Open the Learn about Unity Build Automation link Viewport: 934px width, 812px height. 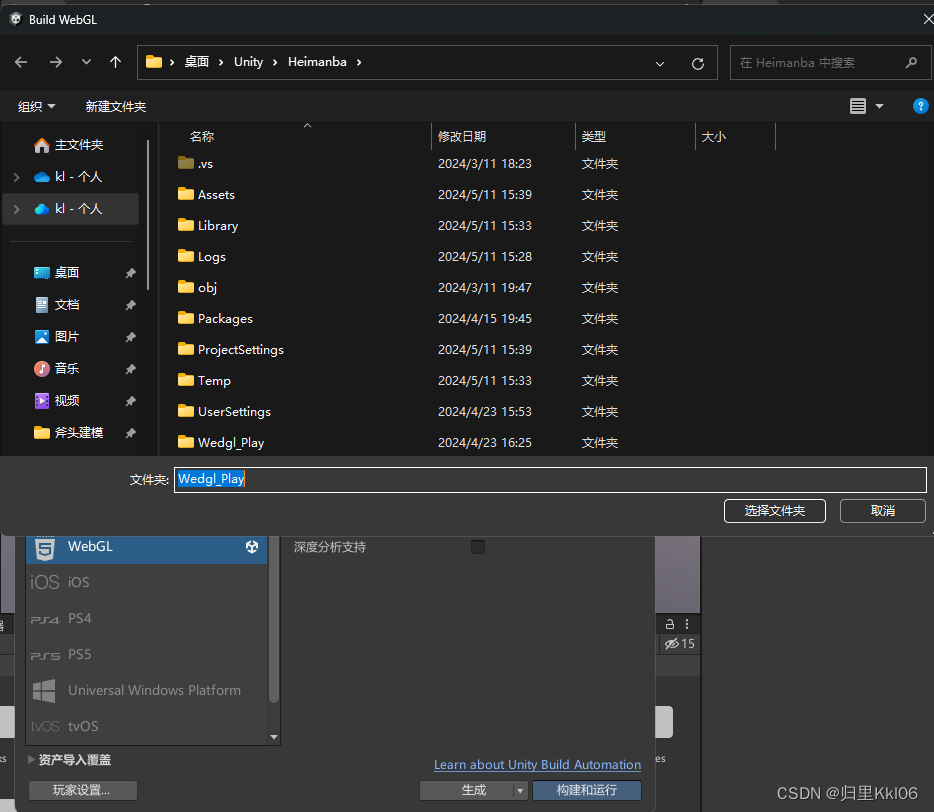pos(537,765)
